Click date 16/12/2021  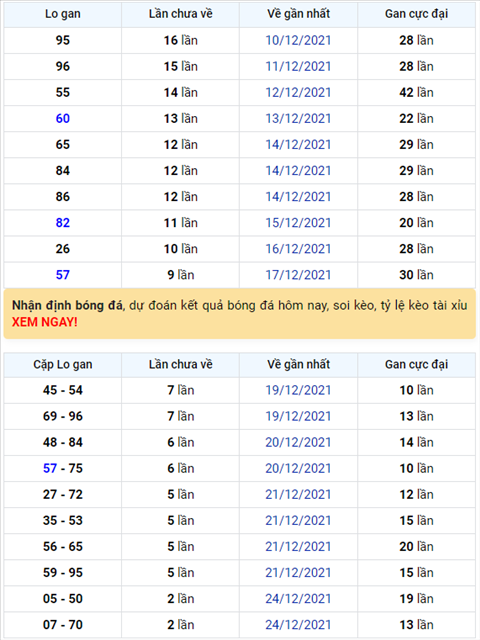298,249
